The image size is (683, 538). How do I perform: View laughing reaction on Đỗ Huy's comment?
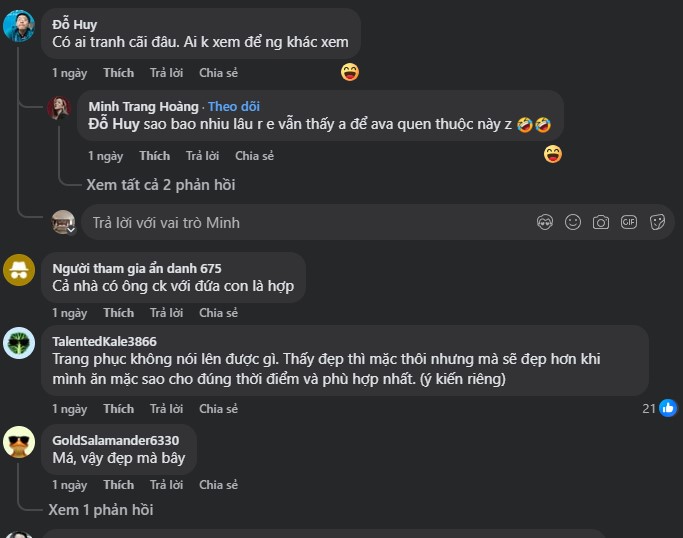[349, 72]
